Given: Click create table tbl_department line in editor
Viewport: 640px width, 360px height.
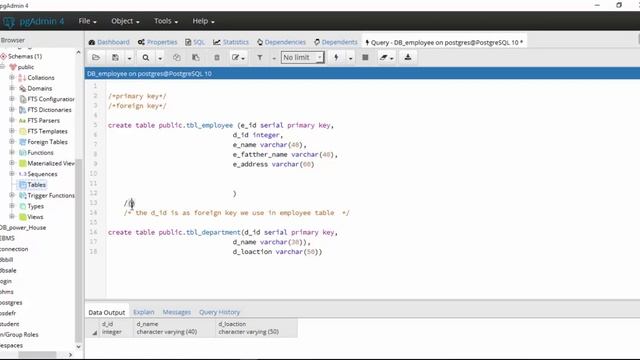Looking at the screenshot, I should pyautogui.click(x=223, y=232).
